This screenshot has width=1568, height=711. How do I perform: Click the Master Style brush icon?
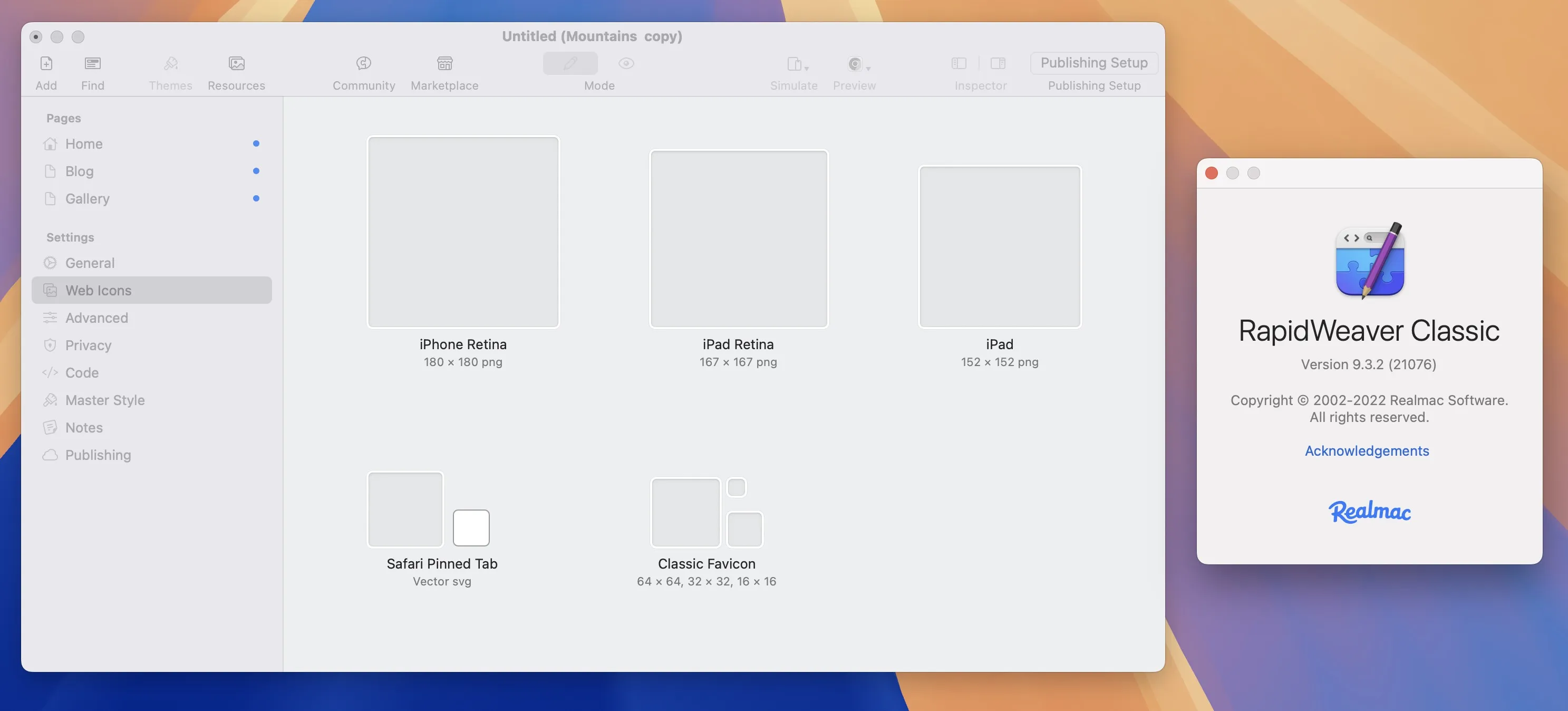[x=50, y=400]
